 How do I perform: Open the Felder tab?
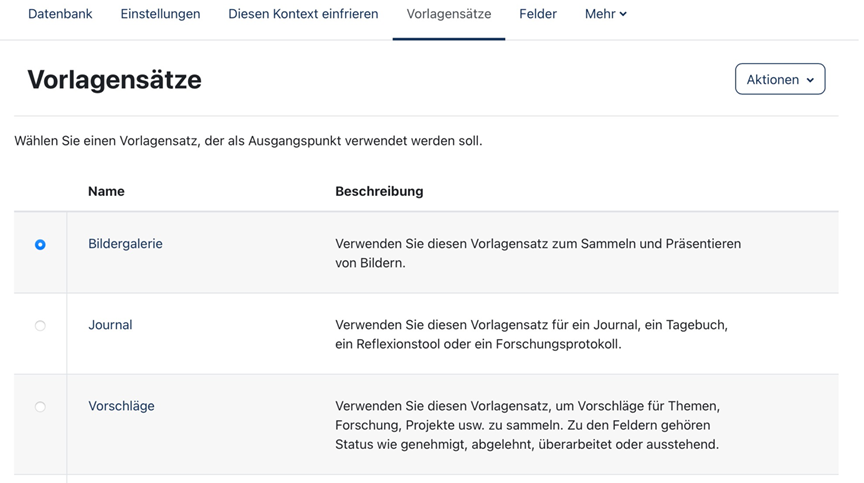(x=538, y=14)
